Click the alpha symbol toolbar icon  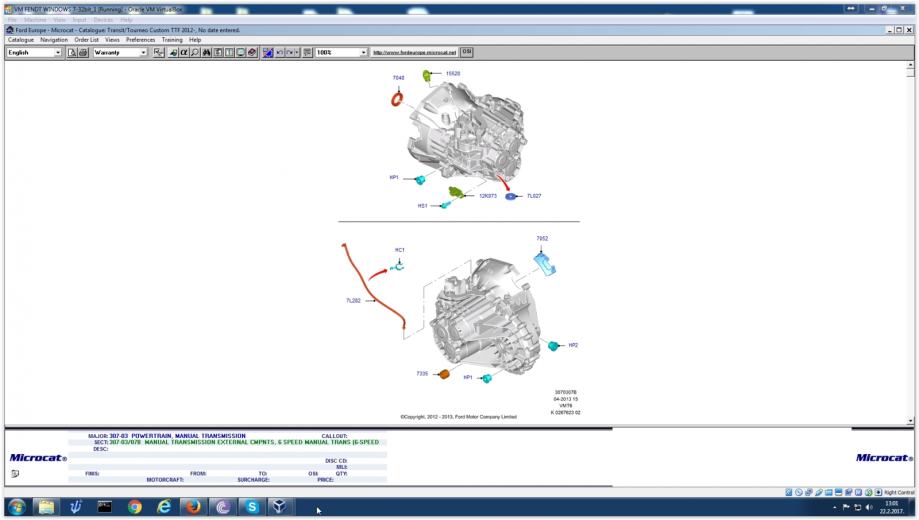pyautogui.click(x=184, y=52)
